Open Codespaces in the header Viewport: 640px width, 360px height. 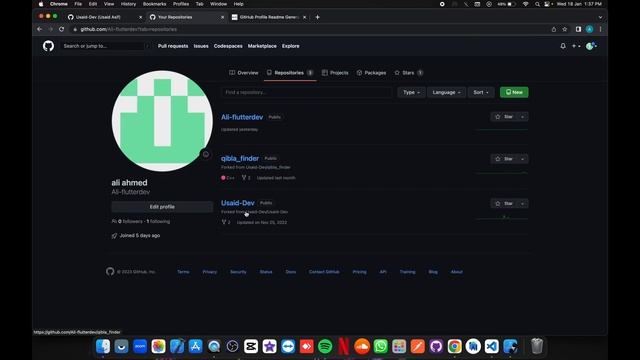coord(228,46)
